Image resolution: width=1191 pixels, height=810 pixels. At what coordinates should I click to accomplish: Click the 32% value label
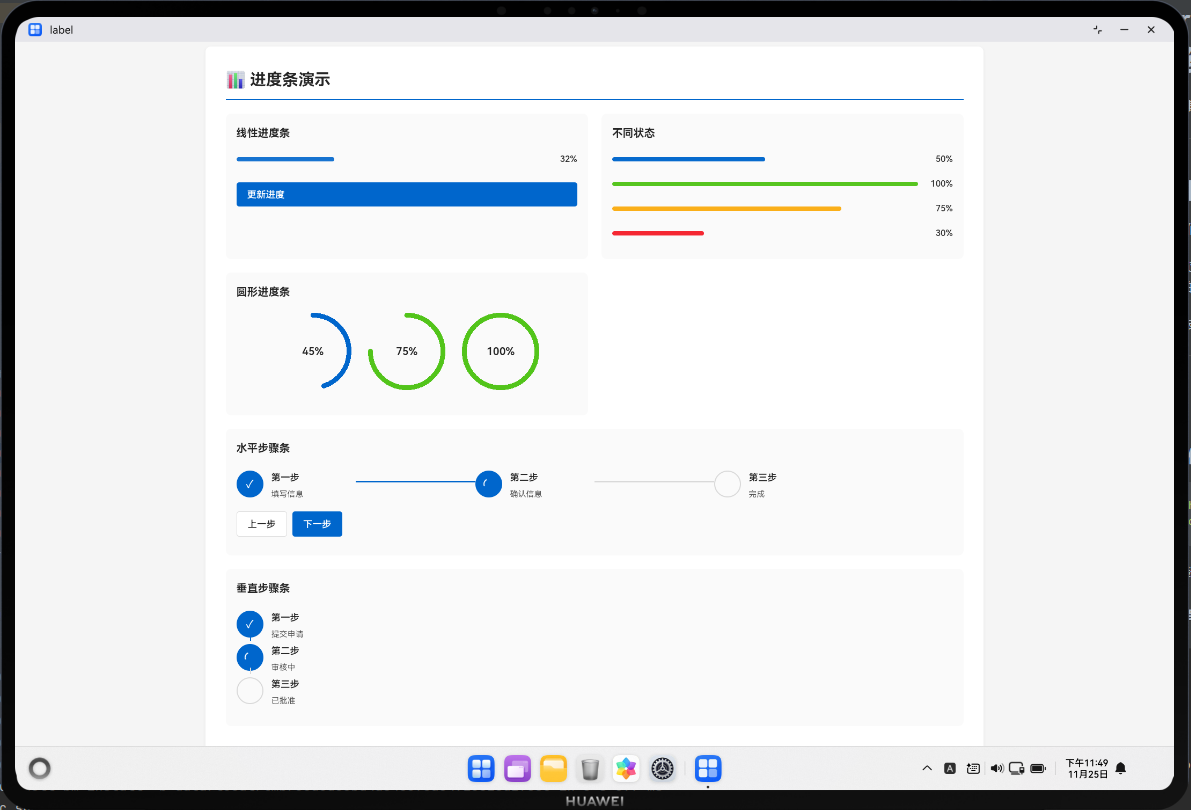(x=568, y=159)
